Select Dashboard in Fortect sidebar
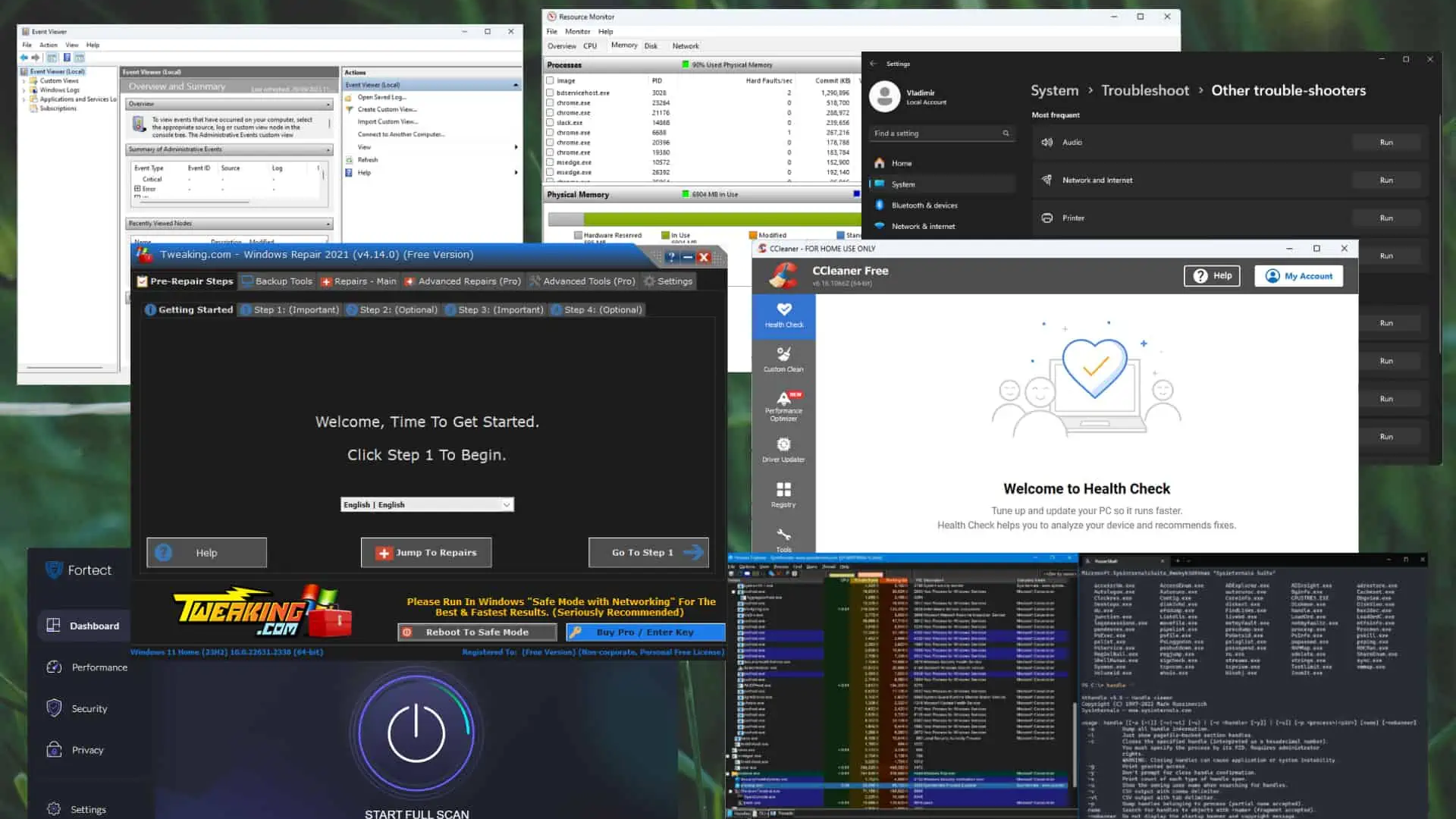1456x819 pixels. tap(83, 626)
